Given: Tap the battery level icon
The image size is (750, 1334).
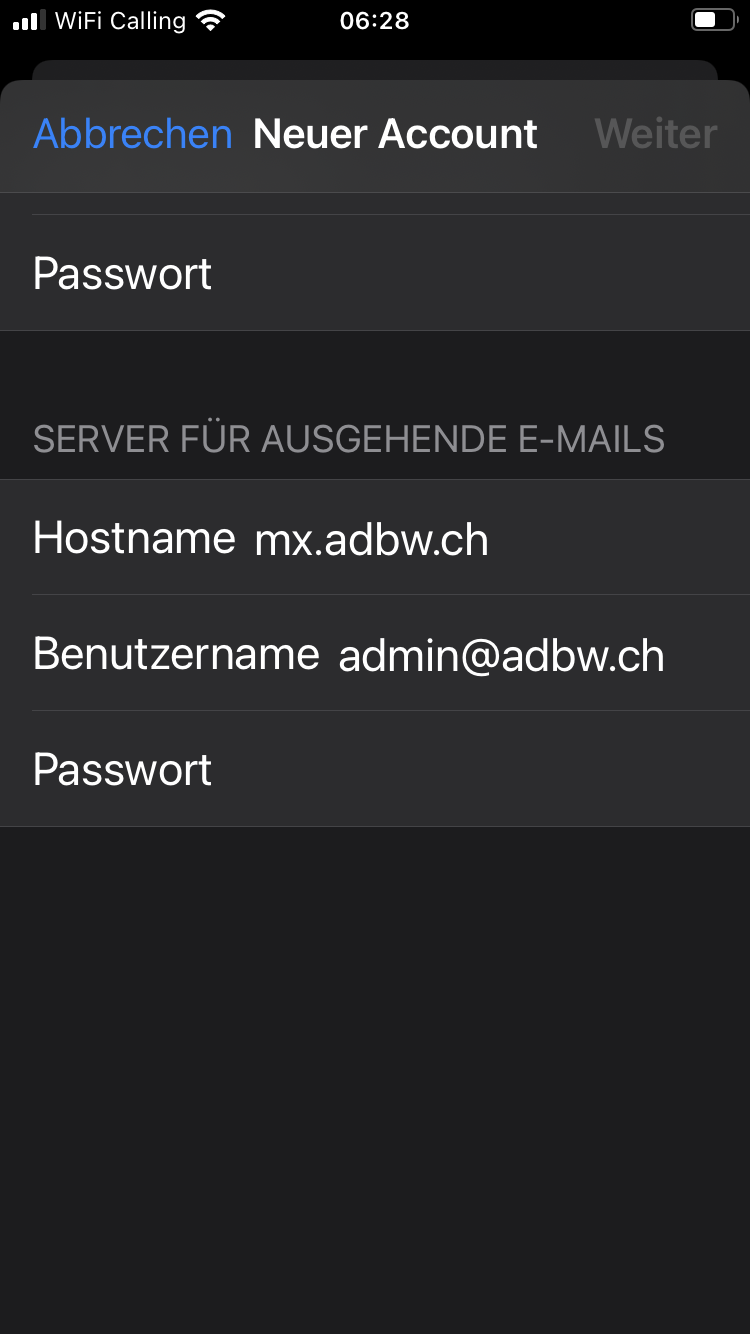Looking at the screenshot, I should tap(713, 20).
